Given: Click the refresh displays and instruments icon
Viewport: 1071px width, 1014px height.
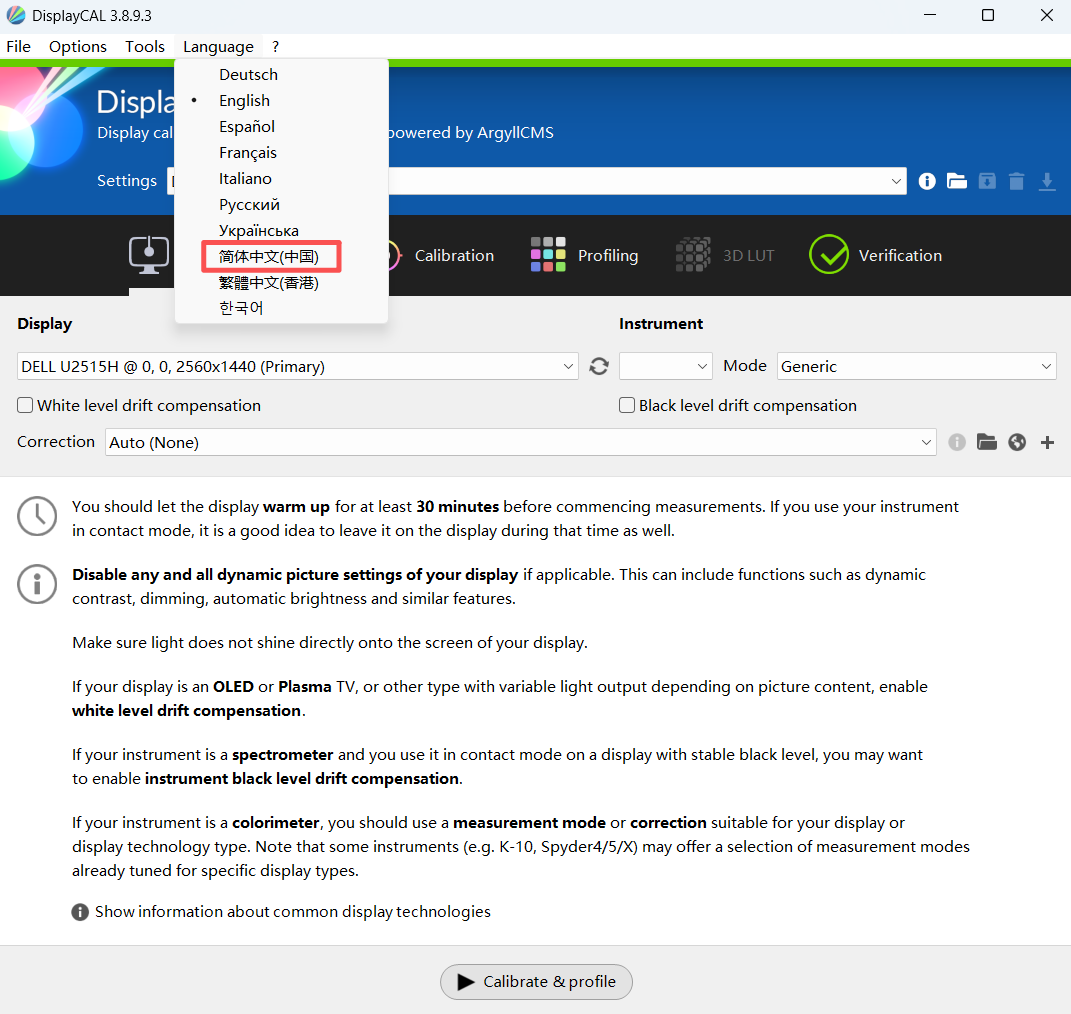Looking at the screenshot, I should [599, 366].
